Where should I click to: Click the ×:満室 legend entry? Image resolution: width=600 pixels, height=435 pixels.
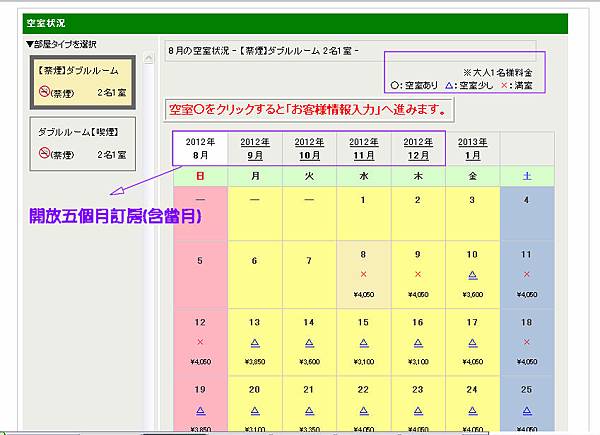(517, 85)
